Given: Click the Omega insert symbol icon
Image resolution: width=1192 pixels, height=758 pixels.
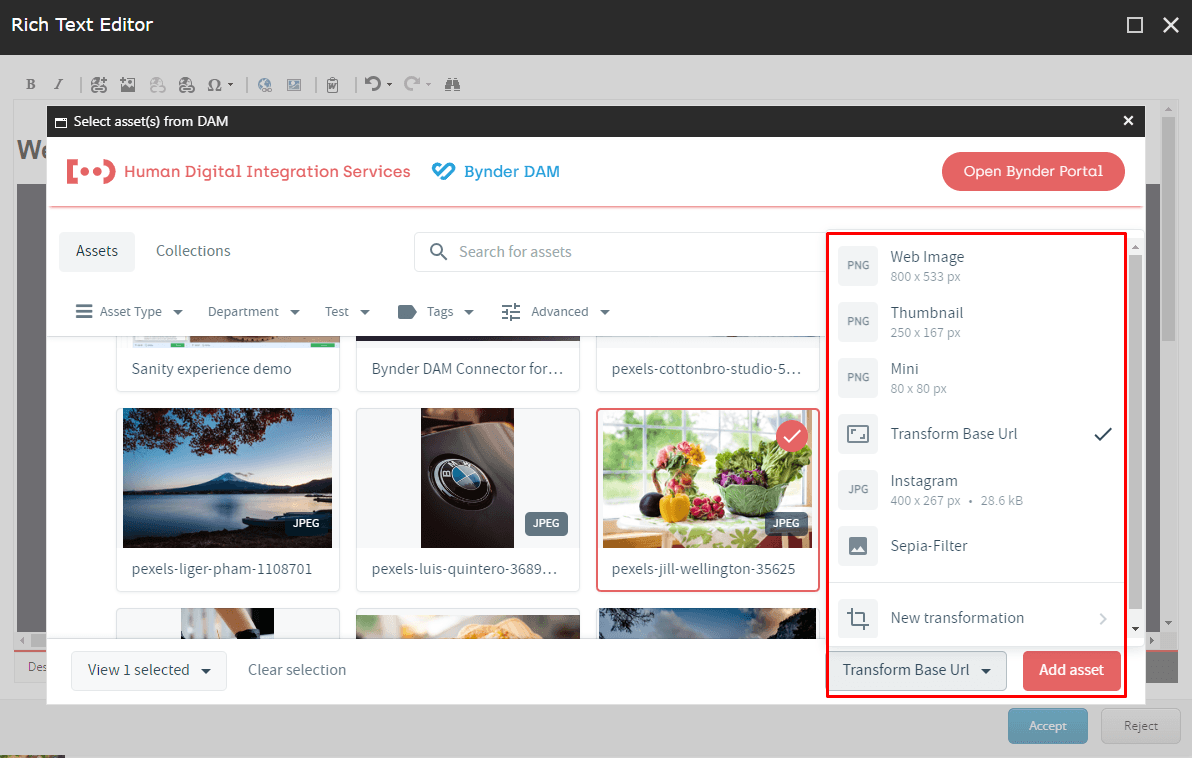Looking at the screenshot, I should click(214, 85).
